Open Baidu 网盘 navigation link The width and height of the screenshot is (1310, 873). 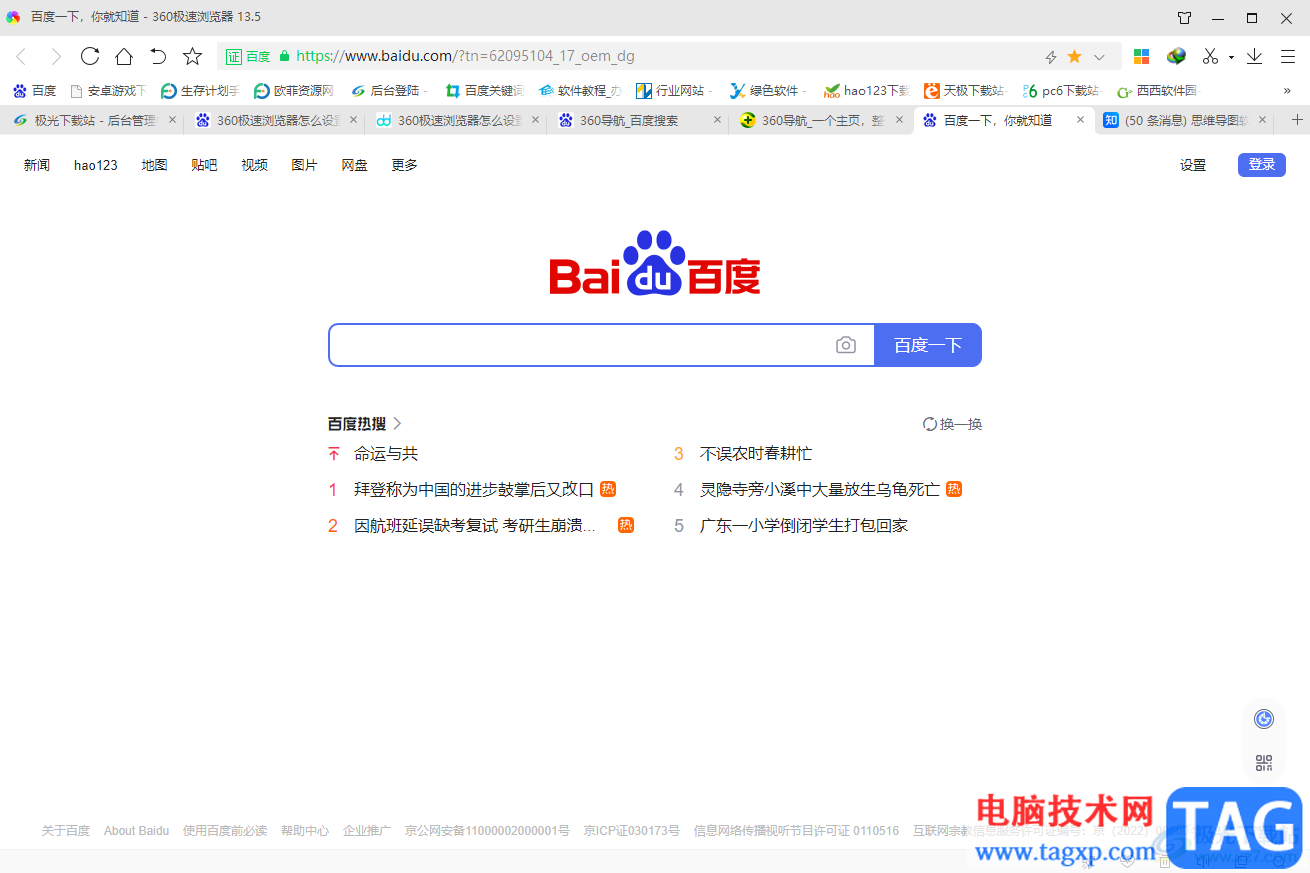(354, 165)
